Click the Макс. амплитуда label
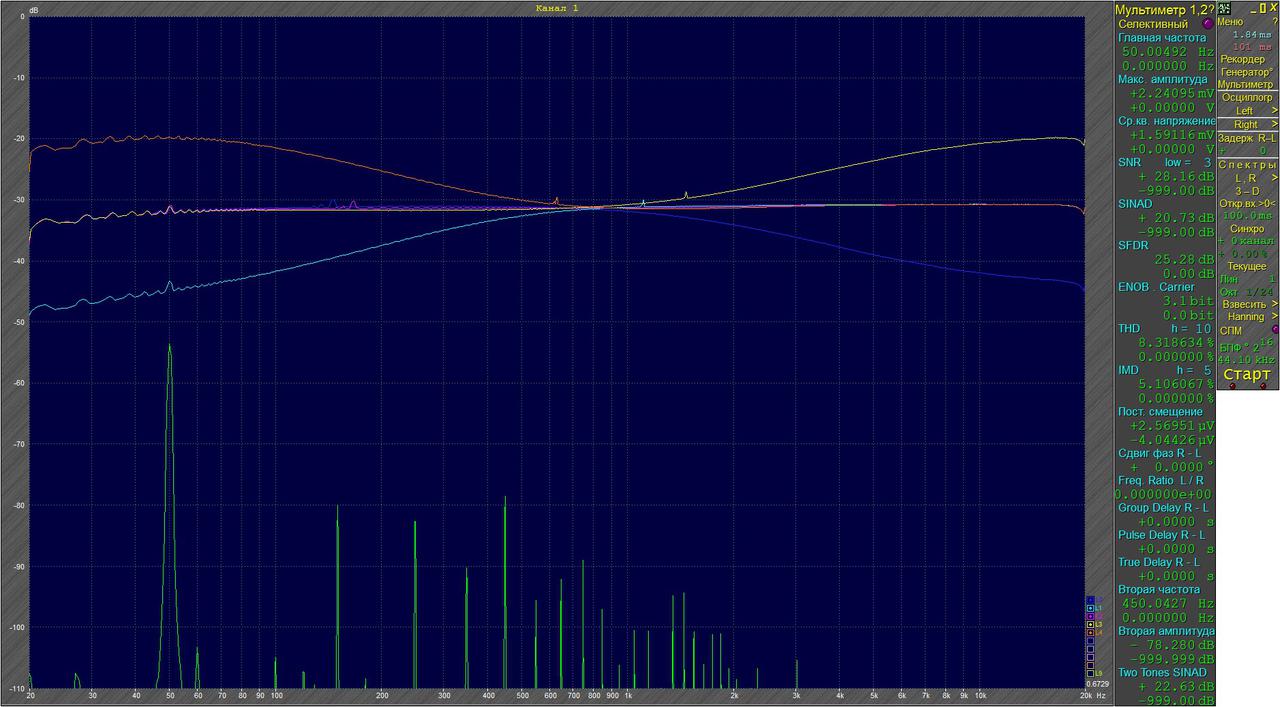Image resolution: width=1280 pixels, height=707 pixels. click(x=1163, y=79)
